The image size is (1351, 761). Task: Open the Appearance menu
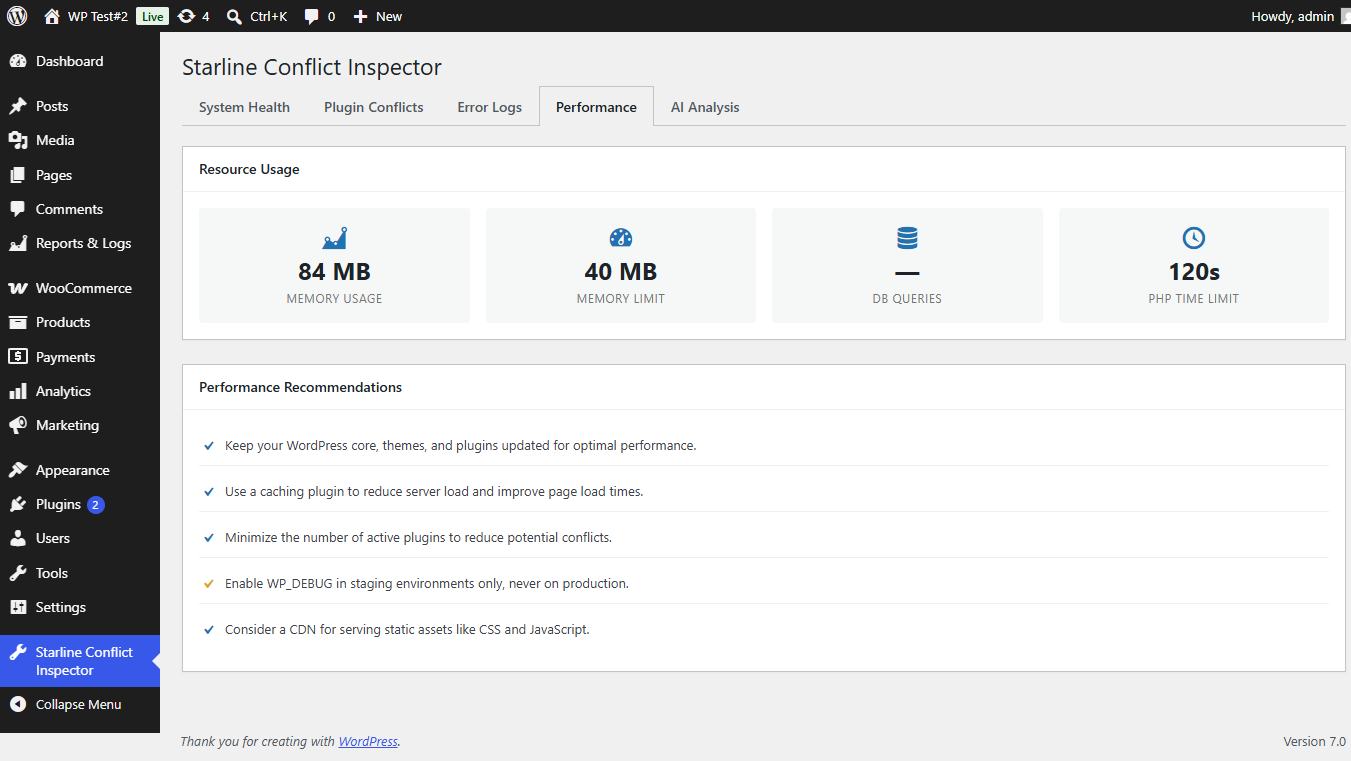[80, 470]
